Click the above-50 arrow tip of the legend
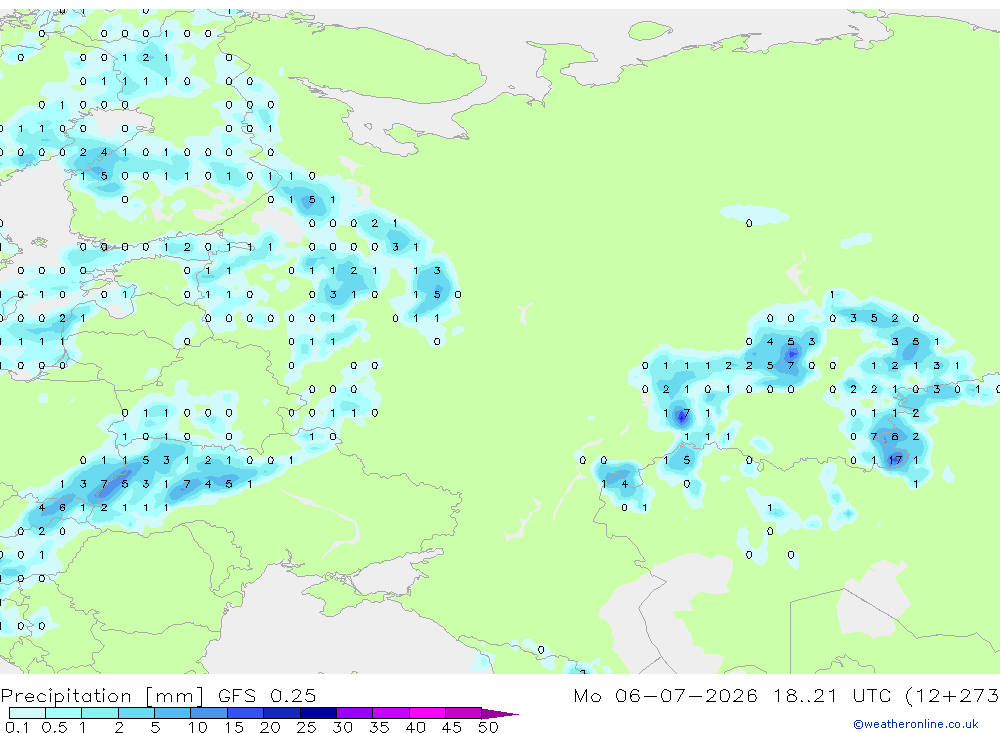 (500, 714)
